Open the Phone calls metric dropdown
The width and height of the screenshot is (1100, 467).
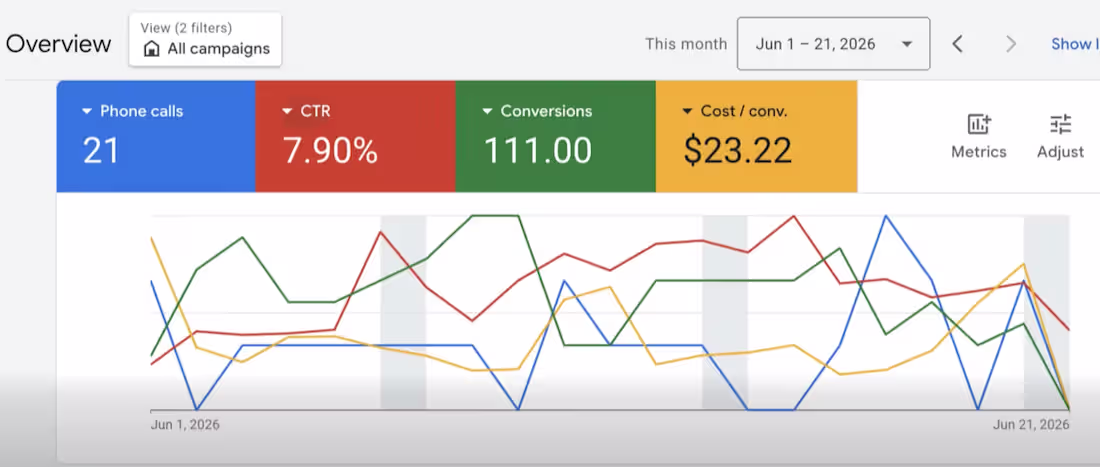[x=133, y=111]
